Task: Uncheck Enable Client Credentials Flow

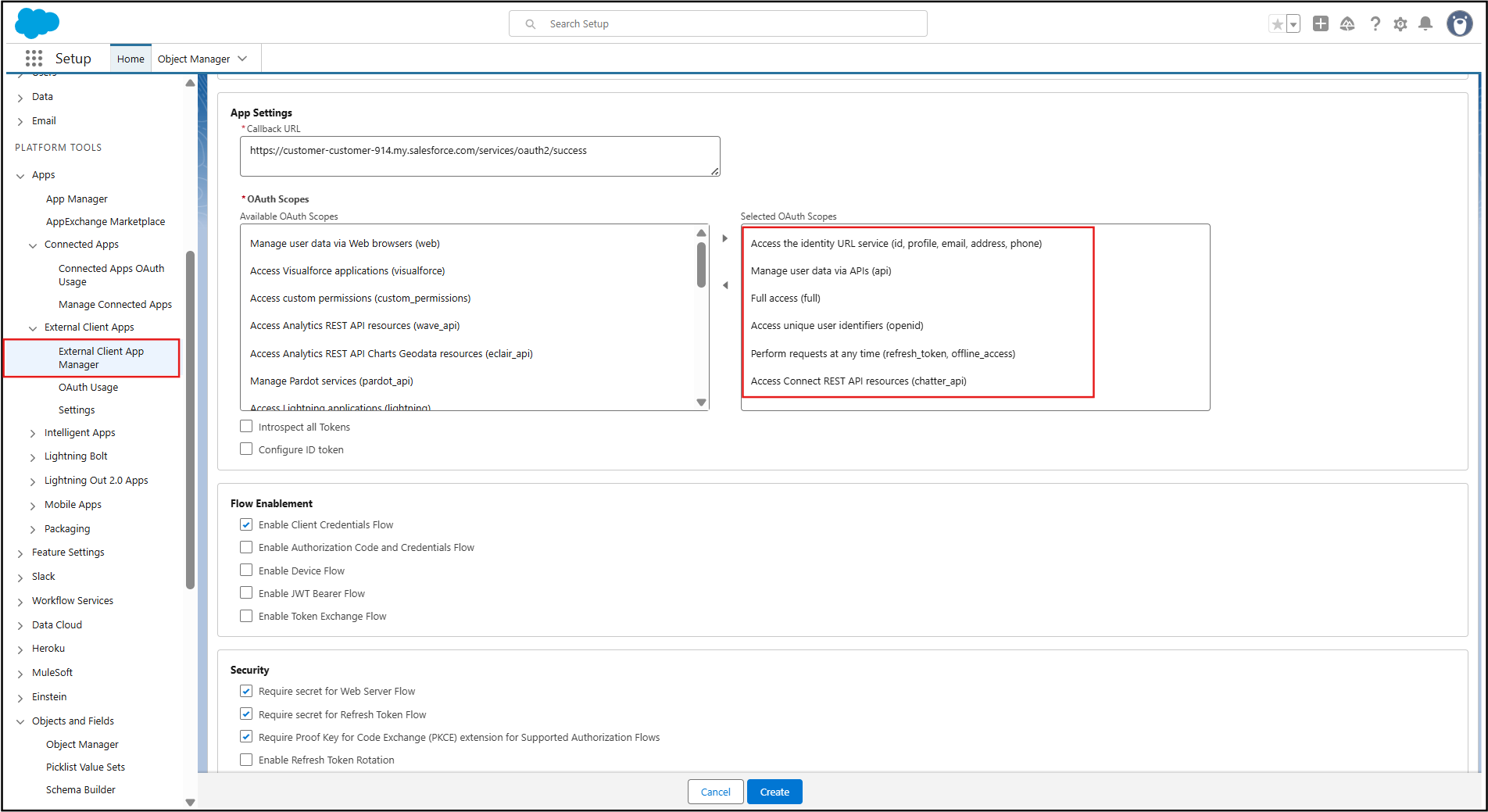Action: 246,524
